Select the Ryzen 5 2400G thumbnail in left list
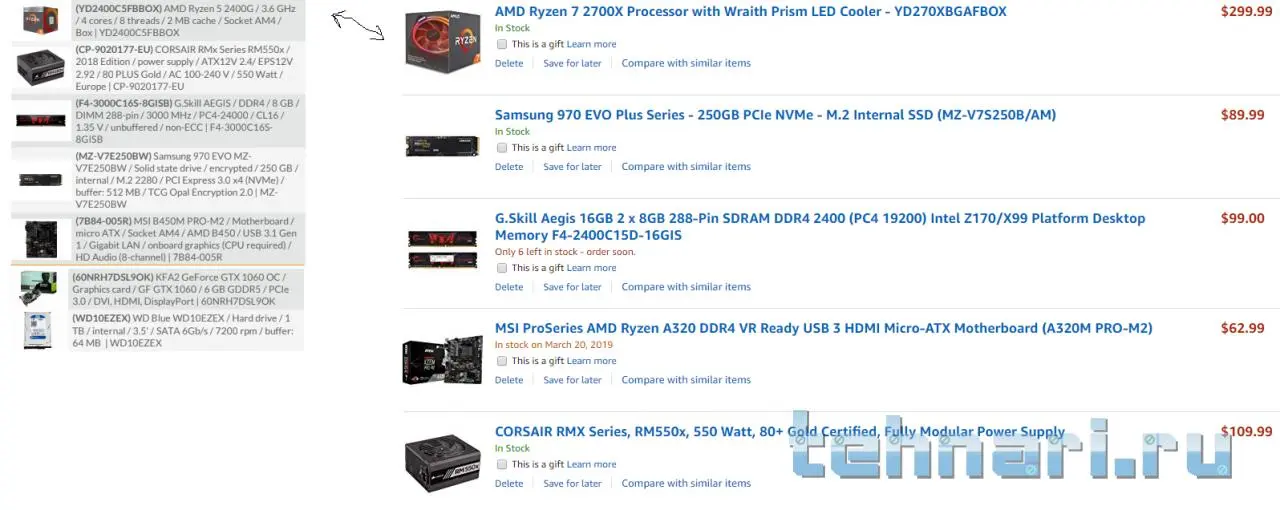 [x=40, y=20]
